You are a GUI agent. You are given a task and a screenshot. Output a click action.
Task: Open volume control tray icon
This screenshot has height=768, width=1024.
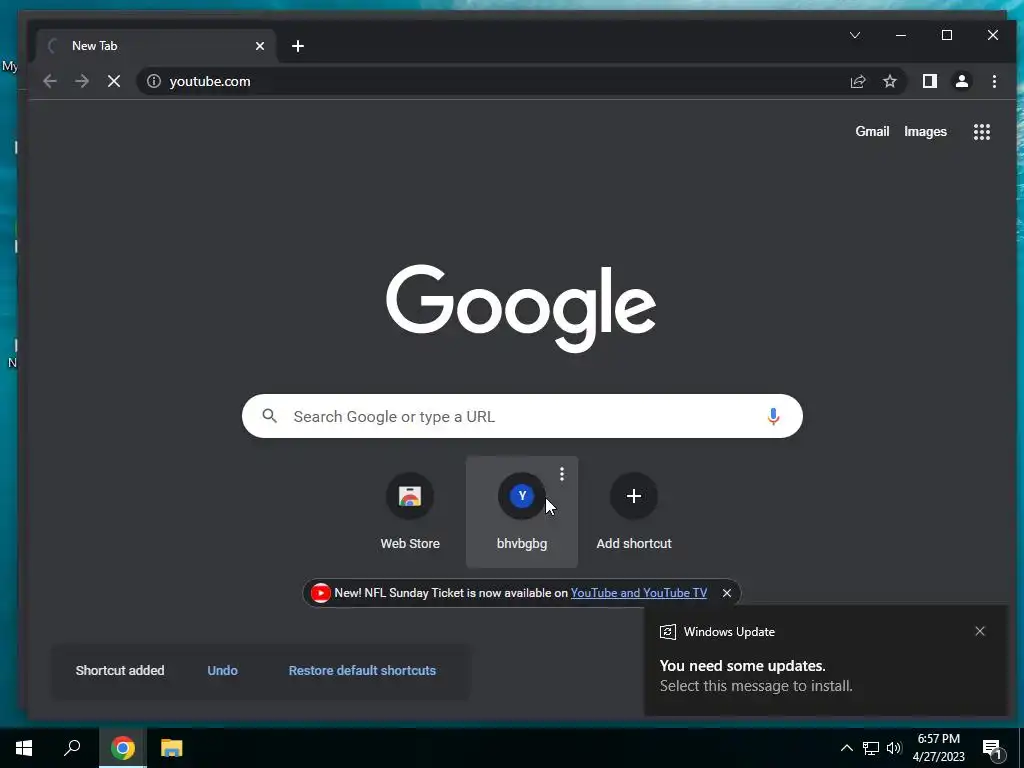(894, 748)
